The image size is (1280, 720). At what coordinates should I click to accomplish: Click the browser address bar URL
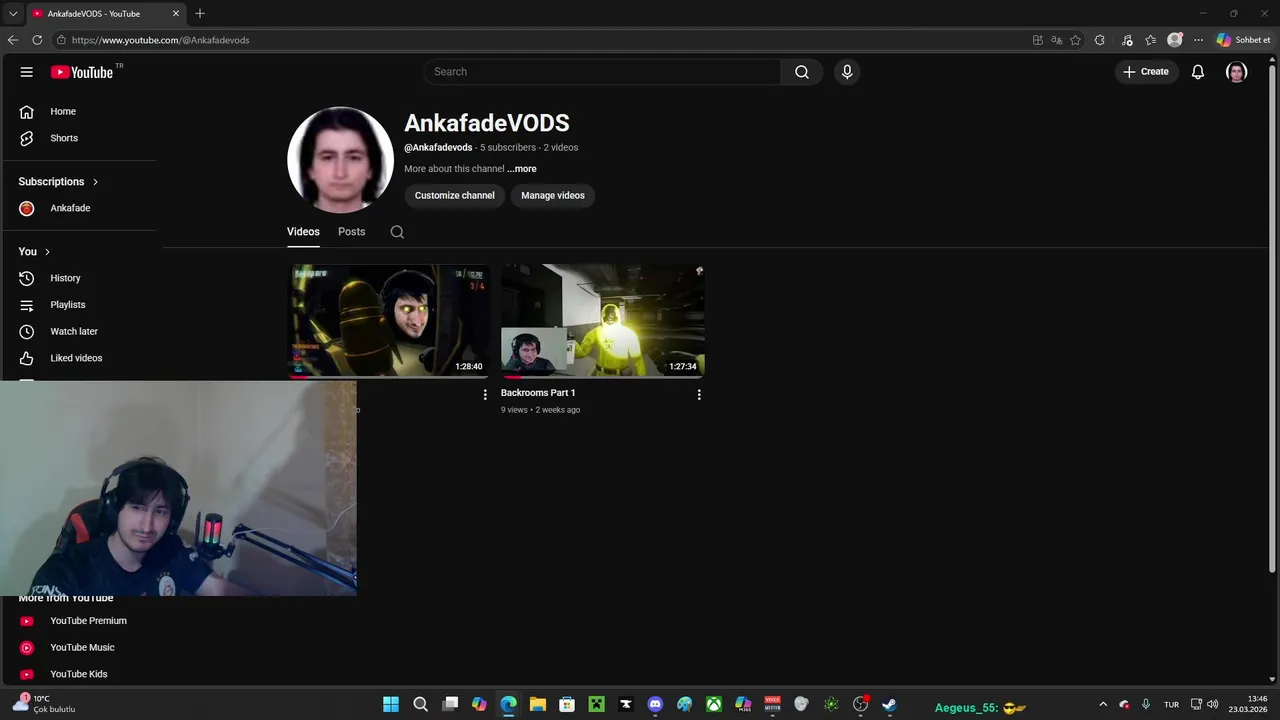point(160,40)
